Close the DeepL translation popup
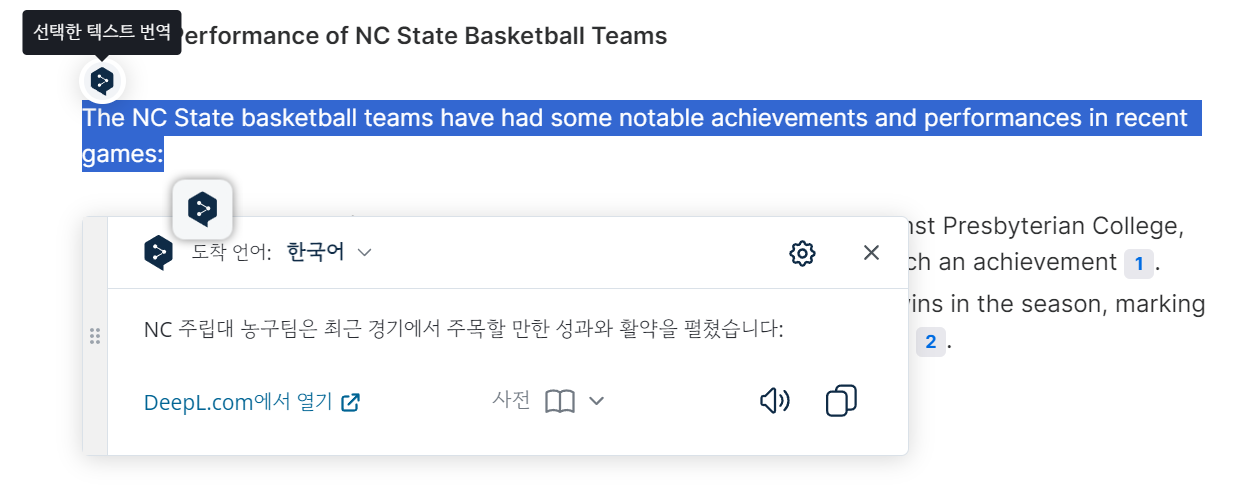The width and height of the screenshot is (1238, 491). pyautogui.click(x=871, y=253)
